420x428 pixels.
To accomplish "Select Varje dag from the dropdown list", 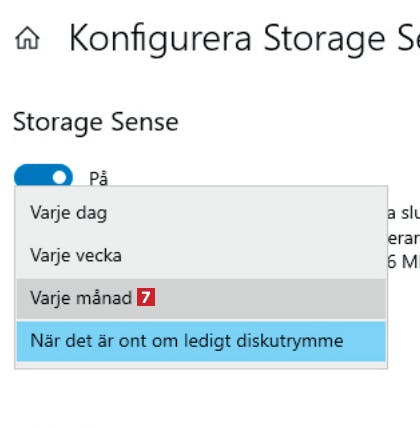I will coord(201,213).
